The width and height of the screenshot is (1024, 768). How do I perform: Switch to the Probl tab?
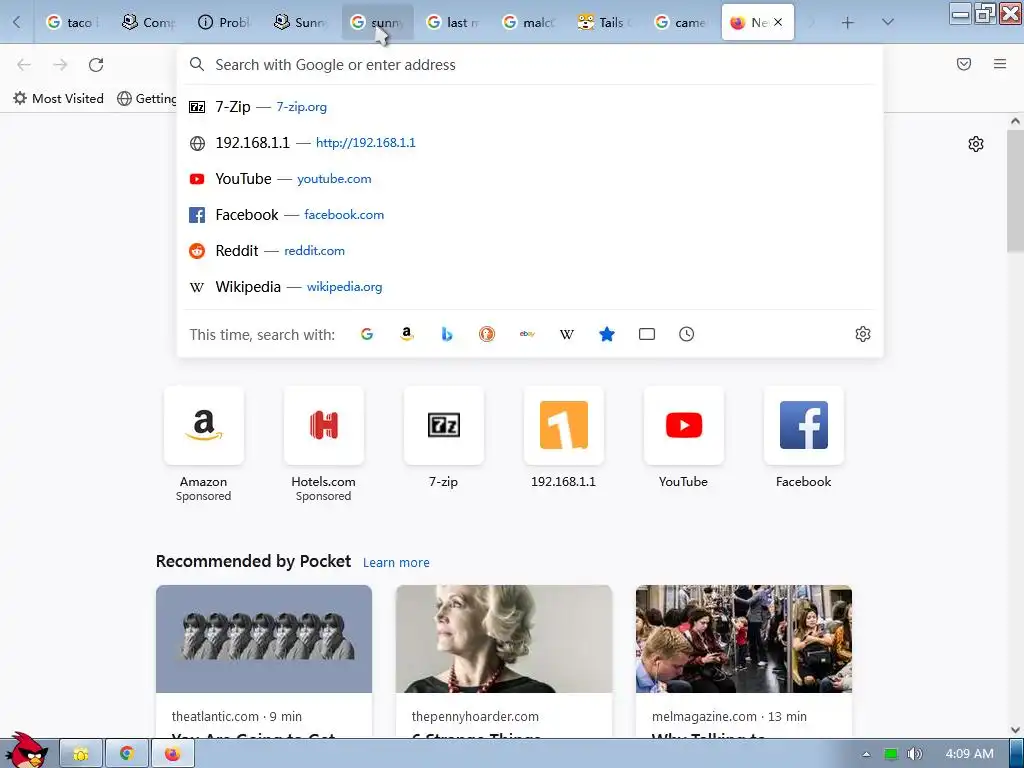(224, 22)
